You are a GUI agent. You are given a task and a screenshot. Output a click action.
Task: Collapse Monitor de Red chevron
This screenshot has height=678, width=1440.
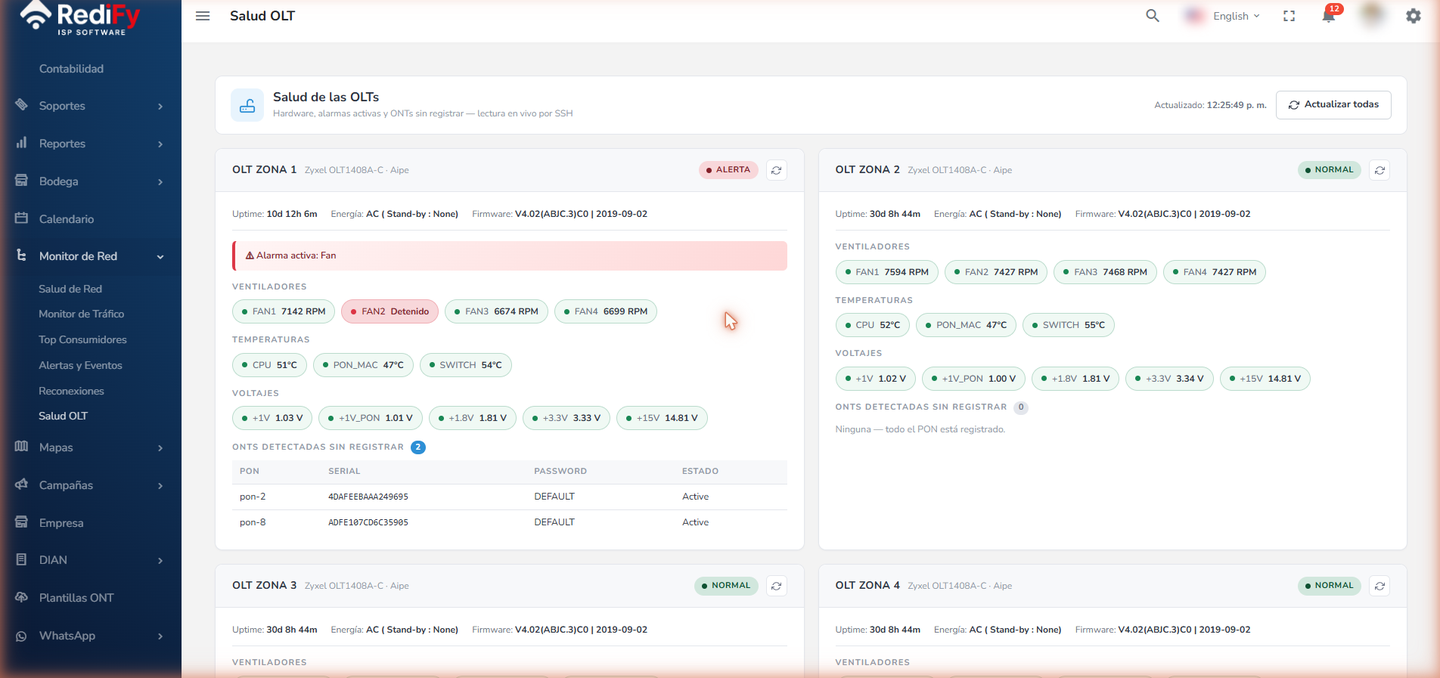click(x=160, y=257)
